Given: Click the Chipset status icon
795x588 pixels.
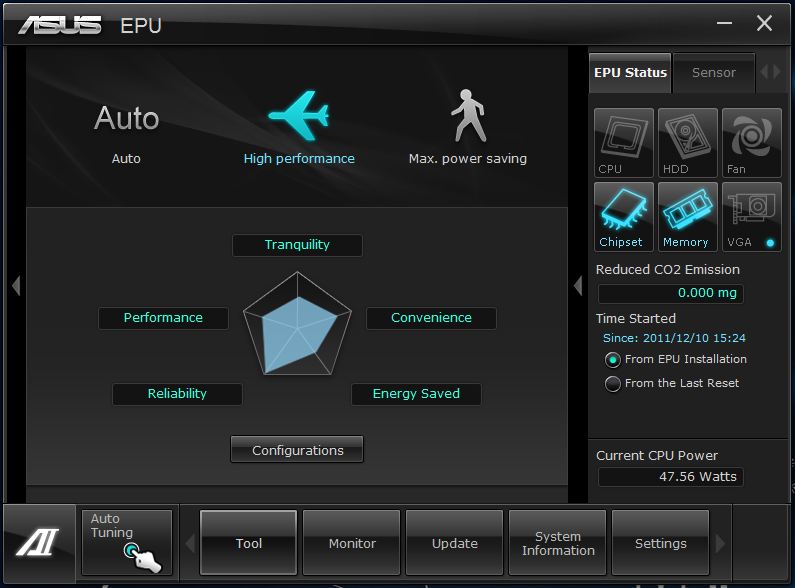Looking at the screenshot, I should pyautogui.click(x=624, y=216).
